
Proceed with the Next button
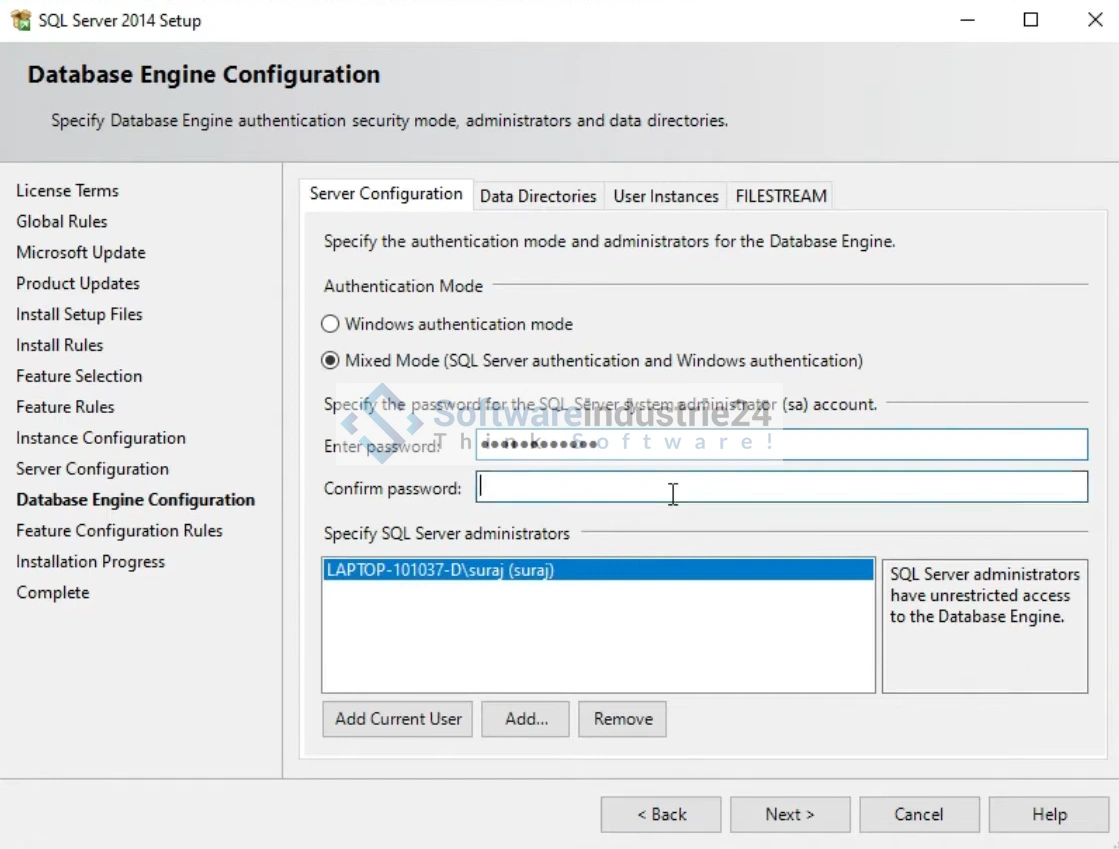tap(790, 814)
